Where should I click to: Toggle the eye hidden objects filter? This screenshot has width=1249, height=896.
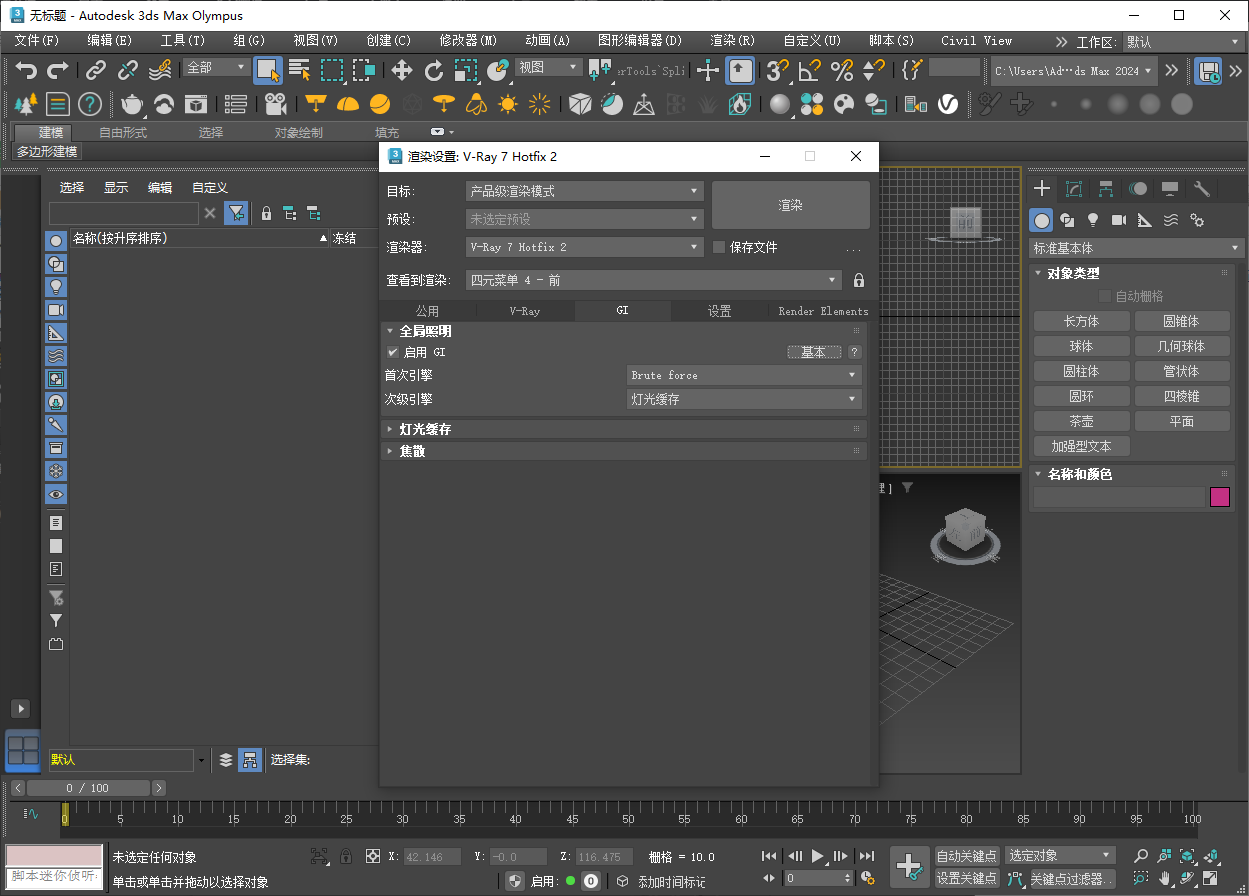56,495
